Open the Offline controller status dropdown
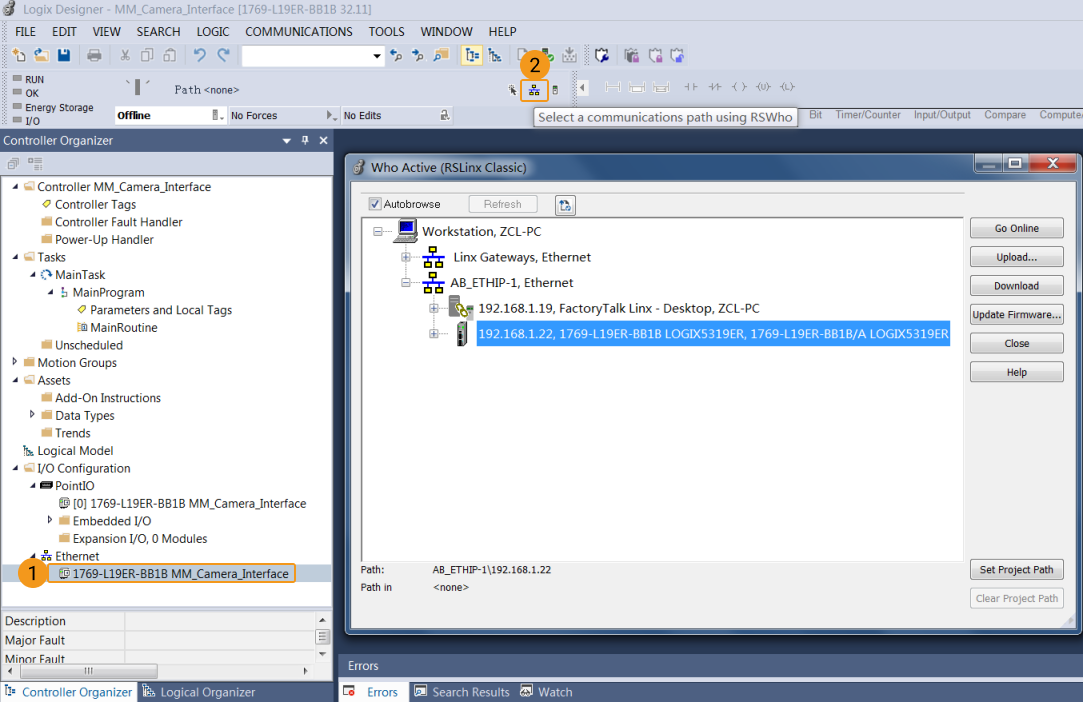The image size is (1083, 702). click(x=218, y=116)
